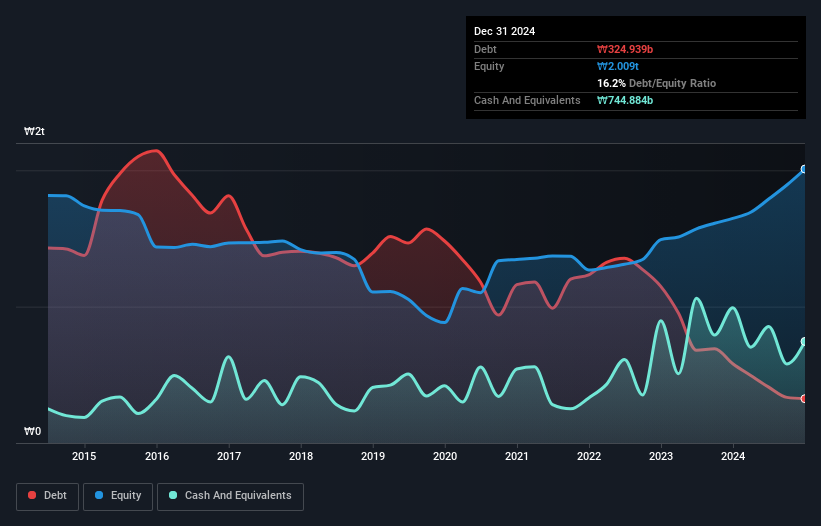Click the 2016 x-axis label
821x526 pixels.
(x=157, y=456)
